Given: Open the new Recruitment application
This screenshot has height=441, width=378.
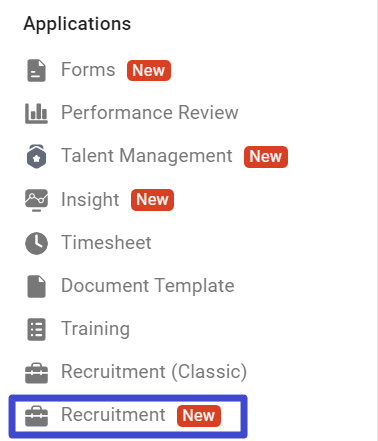Looking at the screenshot, I should click(113, 415).
